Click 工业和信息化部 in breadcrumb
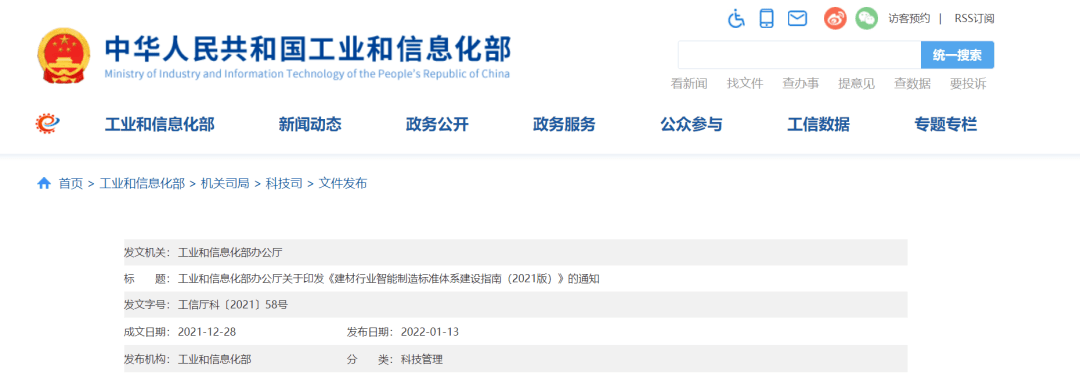 click(142, 183)
